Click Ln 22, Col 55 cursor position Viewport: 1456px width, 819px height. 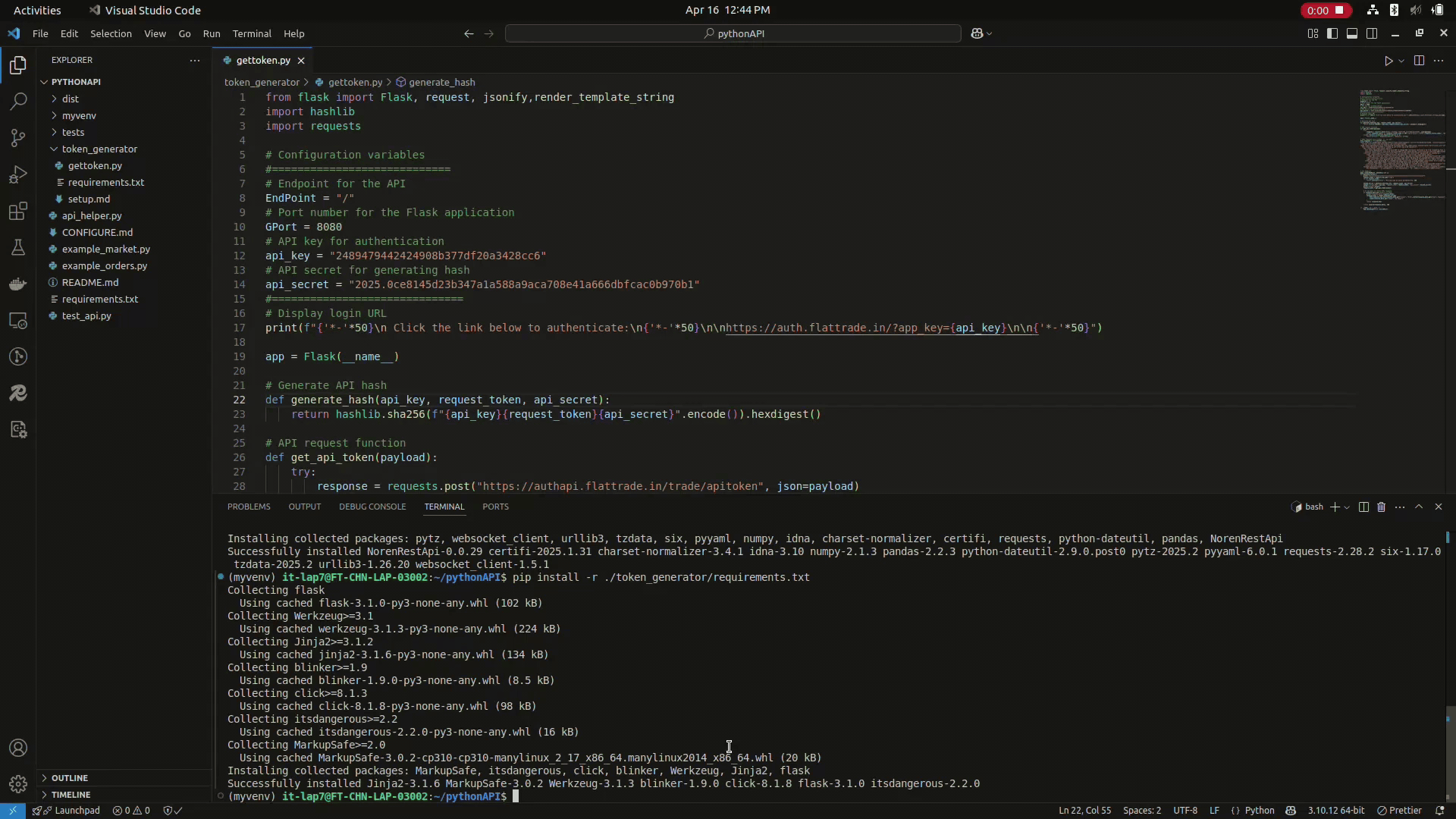[1084, 811]
